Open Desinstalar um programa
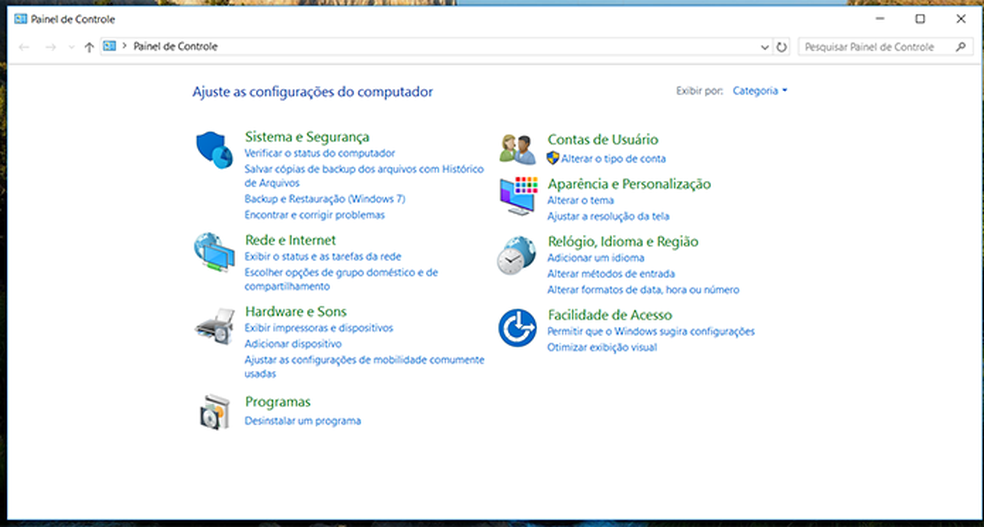This screenshot has height=527, width=984. tap(302, 420)
